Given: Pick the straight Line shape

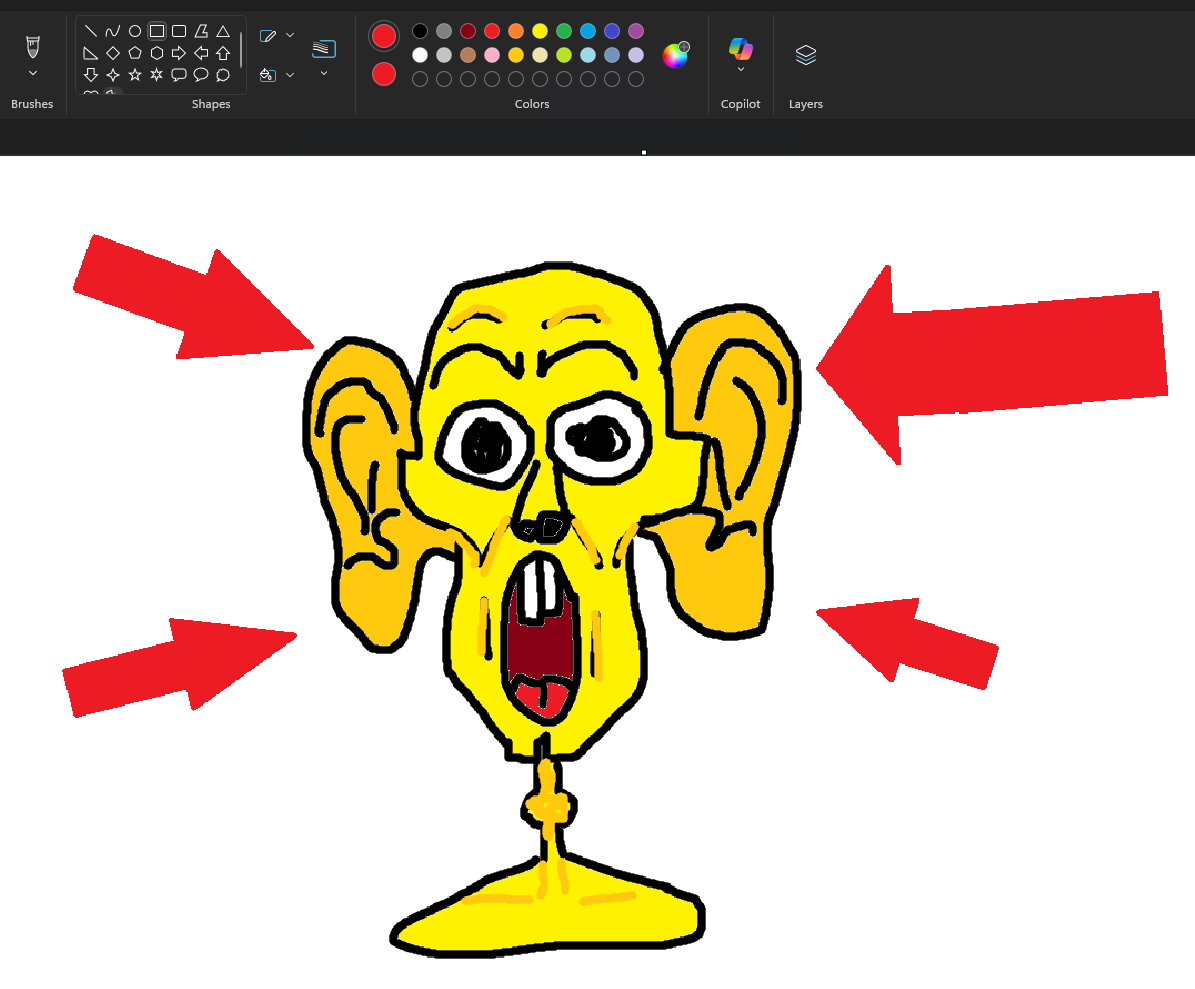Looking at the screenshot, I should click(x=91, y=31).
